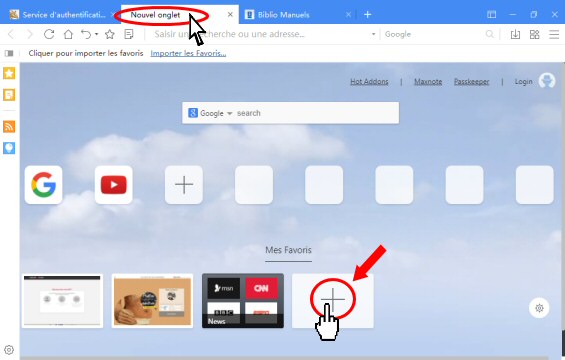Open the YouTube quick access tile
Image resolution: width=565 pixels, height=360 pixels.
[x=114, y=185]
